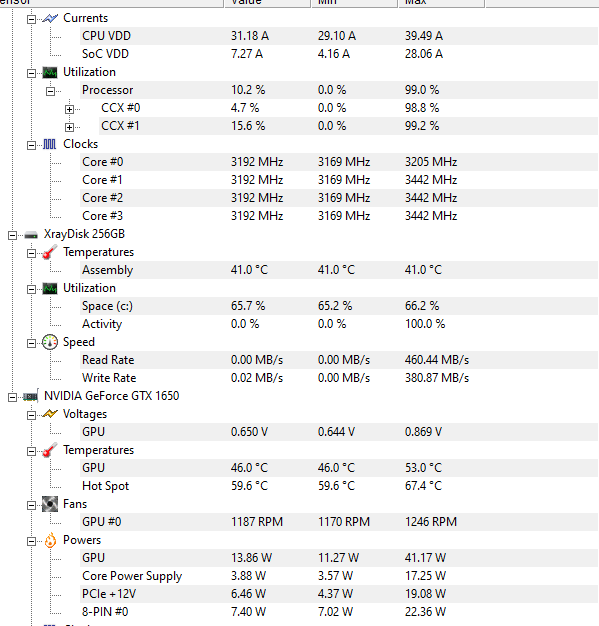This screenshot has width=599, height=626.
Task: Select the Write Rate row
Action: (x=339, y=378)
